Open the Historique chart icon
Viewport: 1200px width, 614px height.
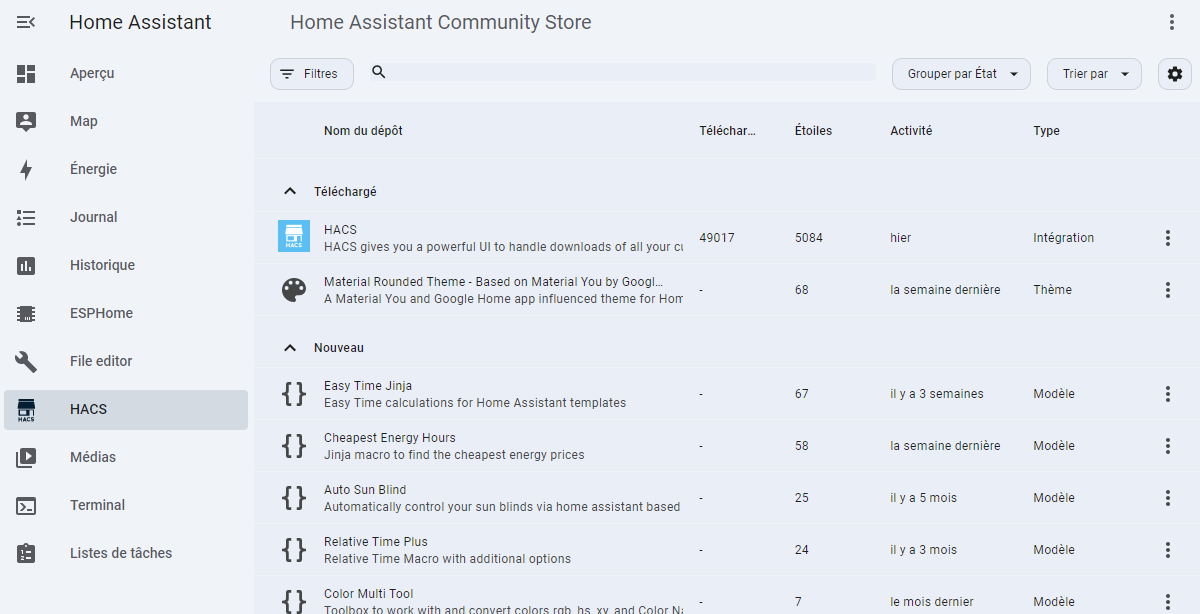pyautogui.click(x=26, y=265)
